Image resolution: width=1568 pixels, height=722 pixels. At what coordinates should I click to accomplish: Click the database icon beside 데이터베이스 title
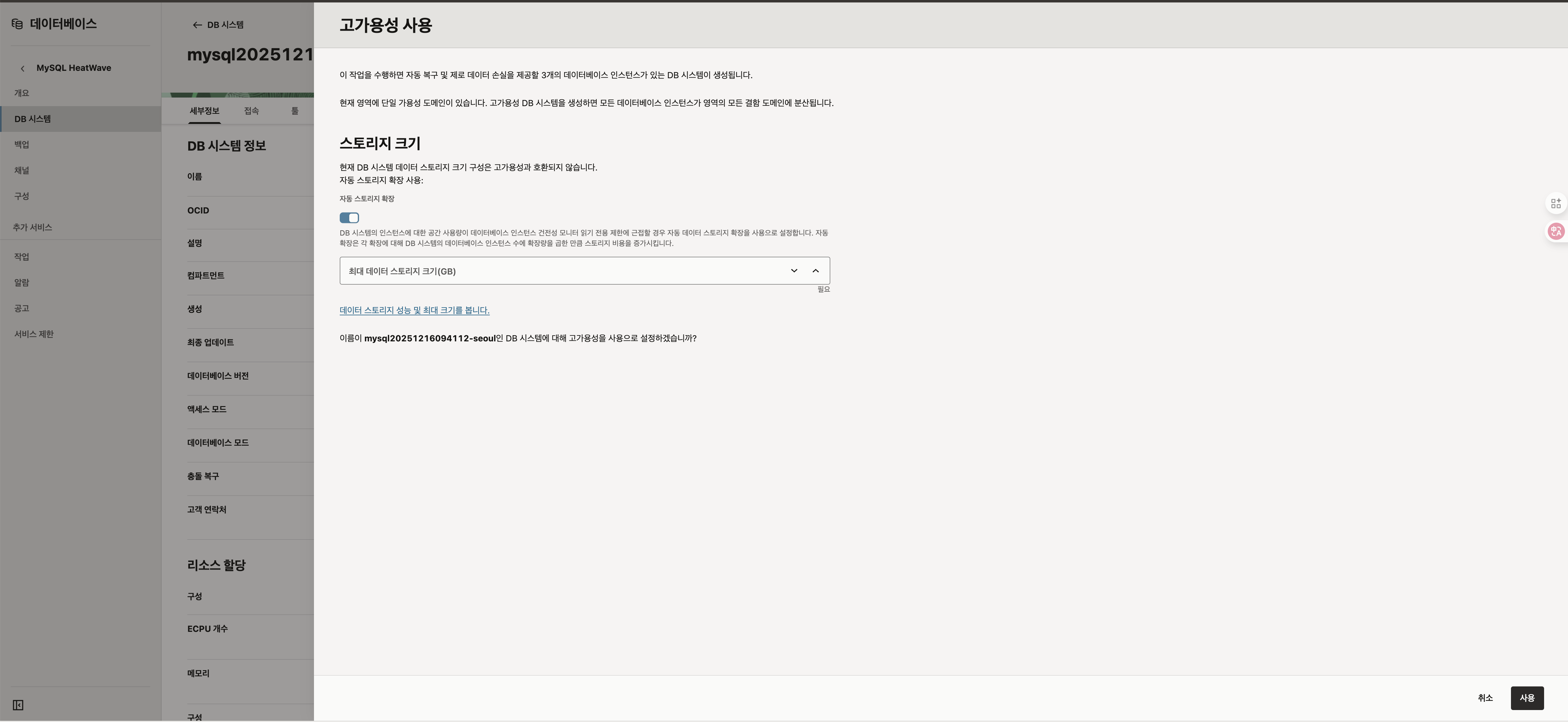(17, 24)
